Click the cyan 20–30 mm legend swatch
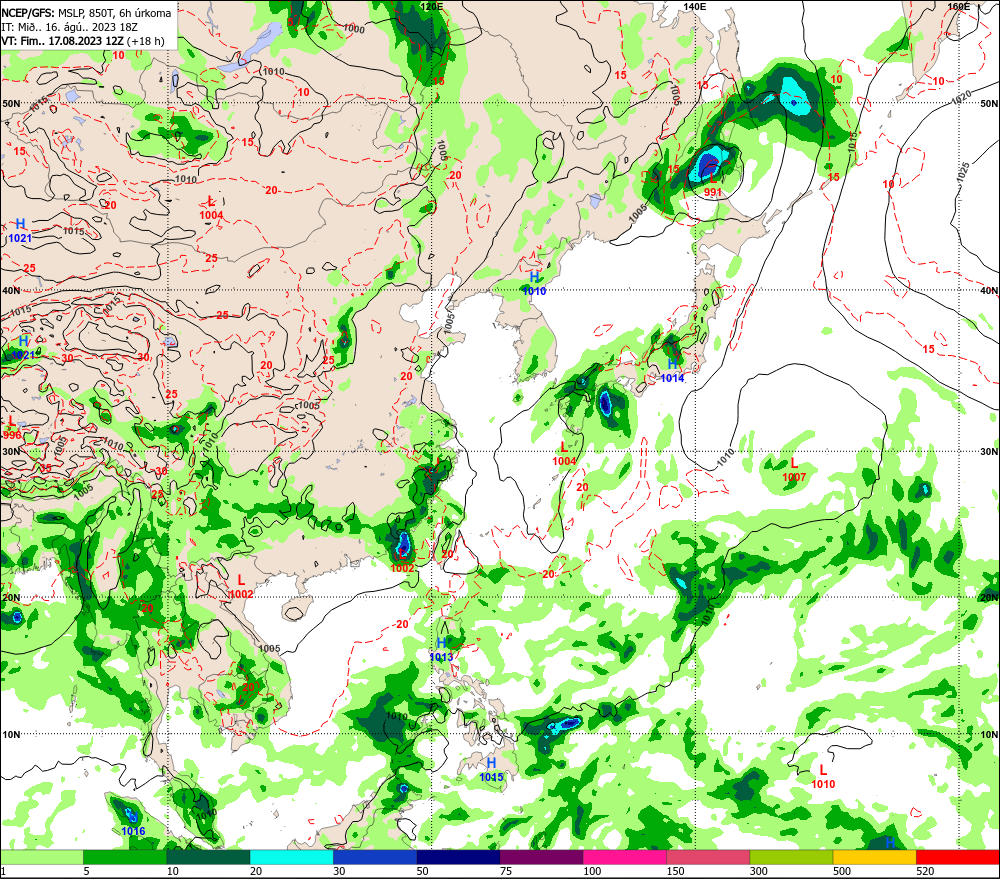The image size is (1000, 879). tap(291, 857)
